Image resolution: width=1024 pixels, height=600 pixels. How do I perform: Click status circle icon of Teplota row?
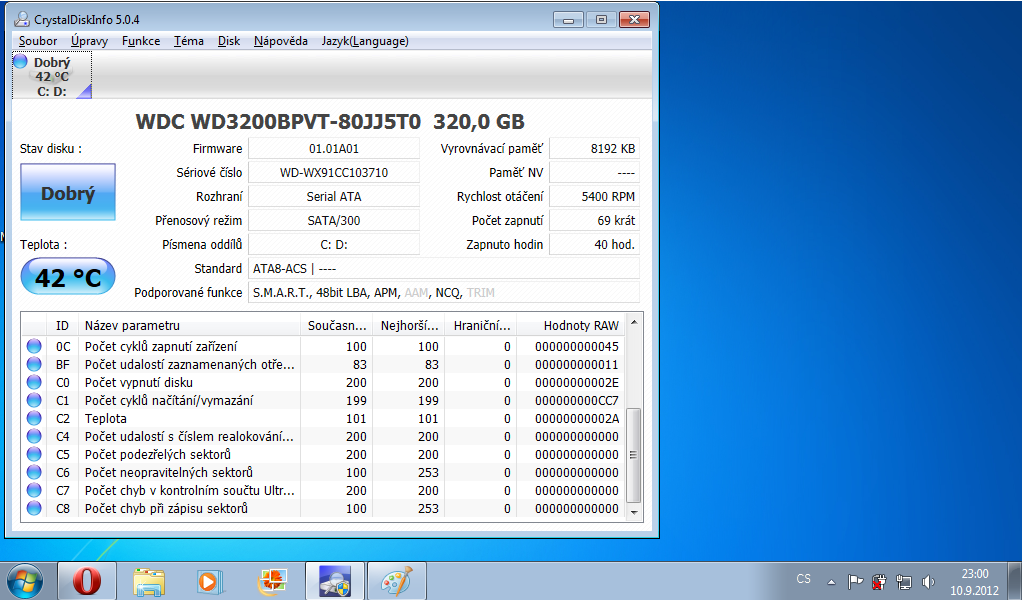(34, 418)
